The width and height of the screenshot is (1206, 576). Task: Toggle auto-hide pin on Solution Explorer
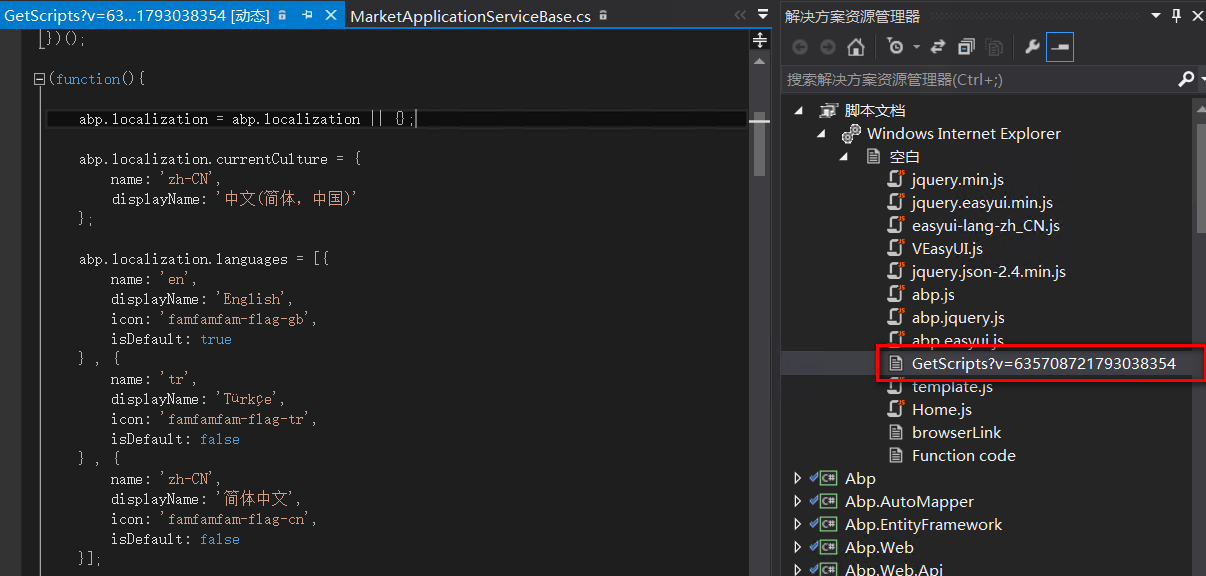click(1176, 15)
